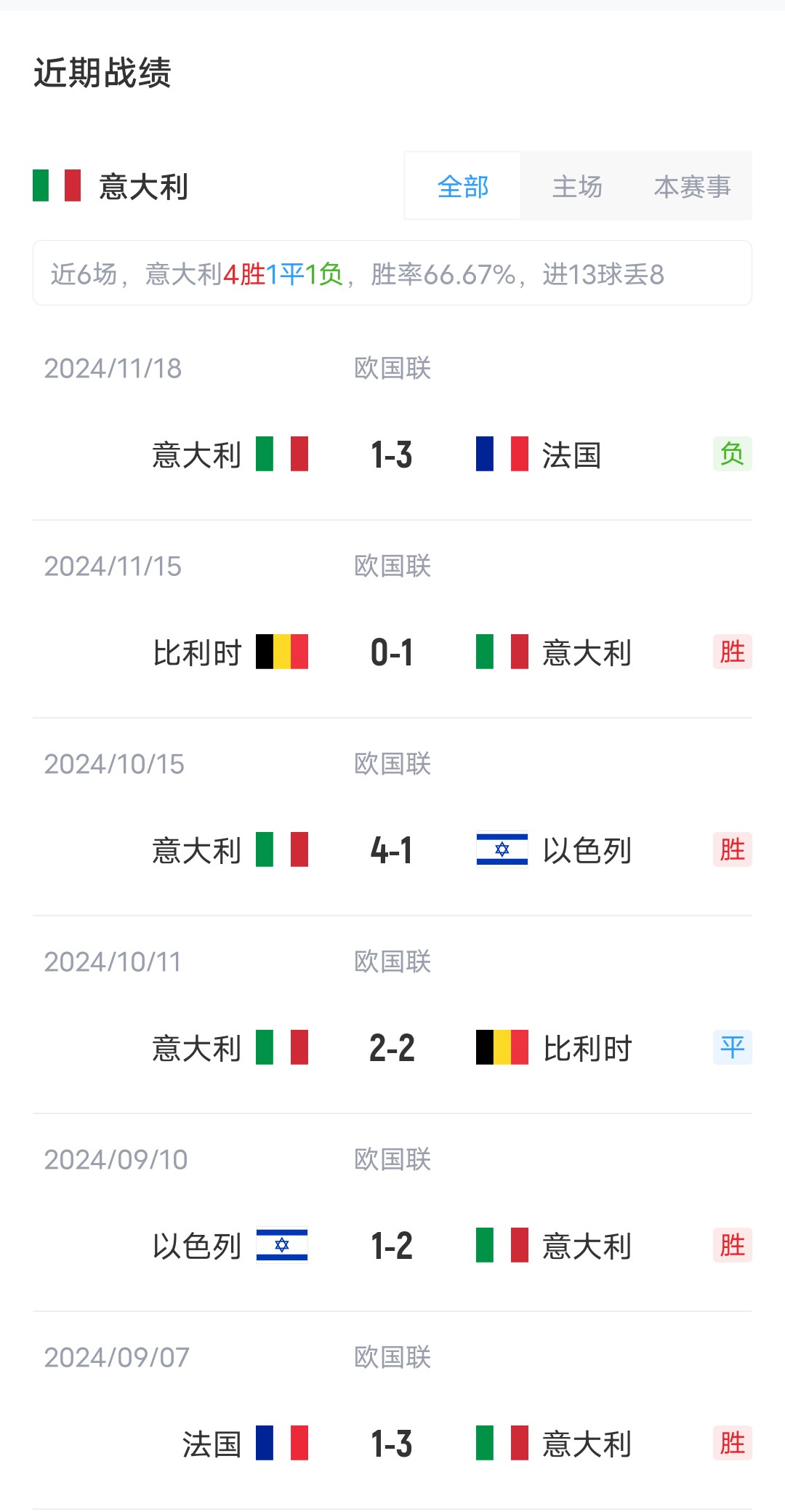Tap the green 负 result badge
The width and height of the screenshot is (785, 1512).
tap(732, 454)
